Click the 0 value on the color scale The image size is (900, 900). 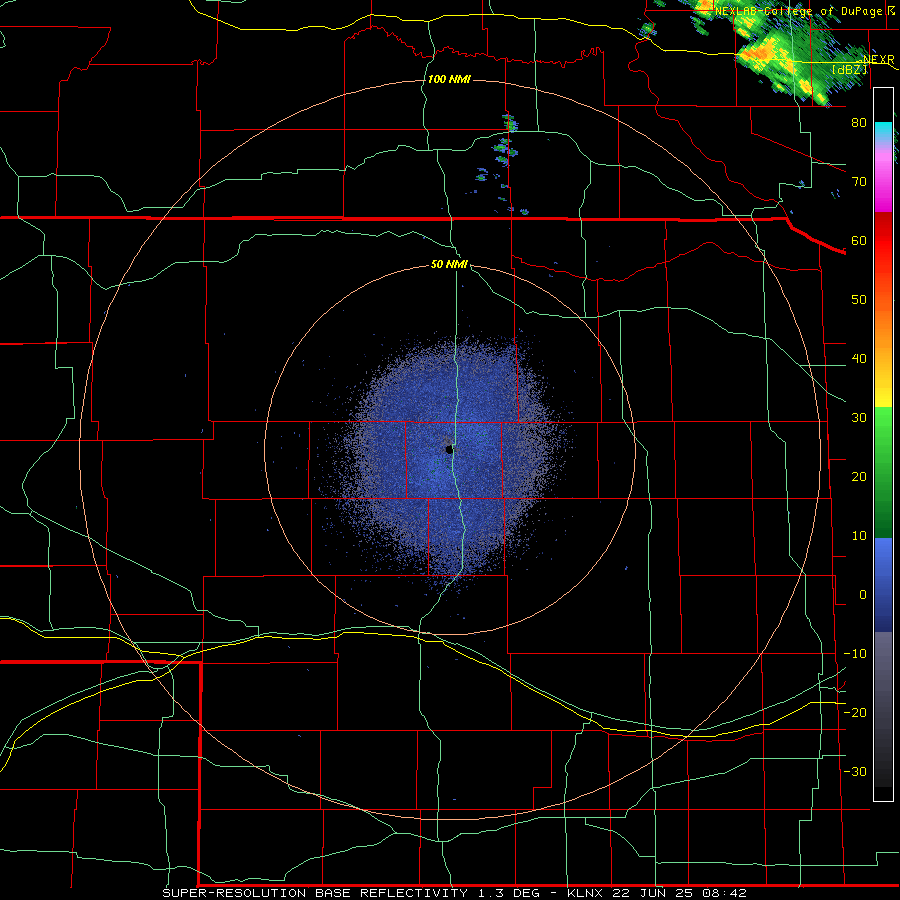(x=863, y=595)
